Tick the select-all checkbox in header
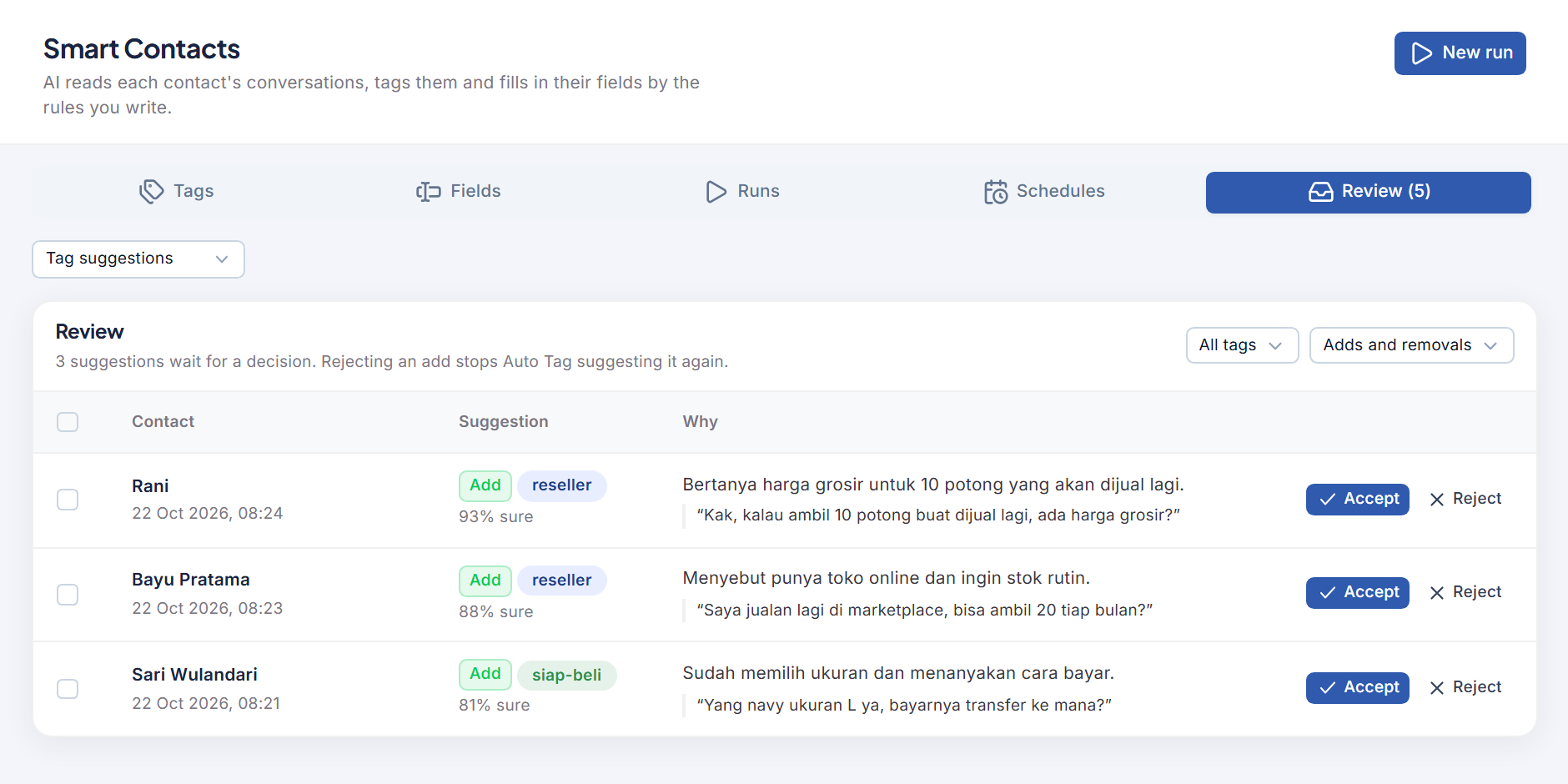 click(x=68, y=422)
